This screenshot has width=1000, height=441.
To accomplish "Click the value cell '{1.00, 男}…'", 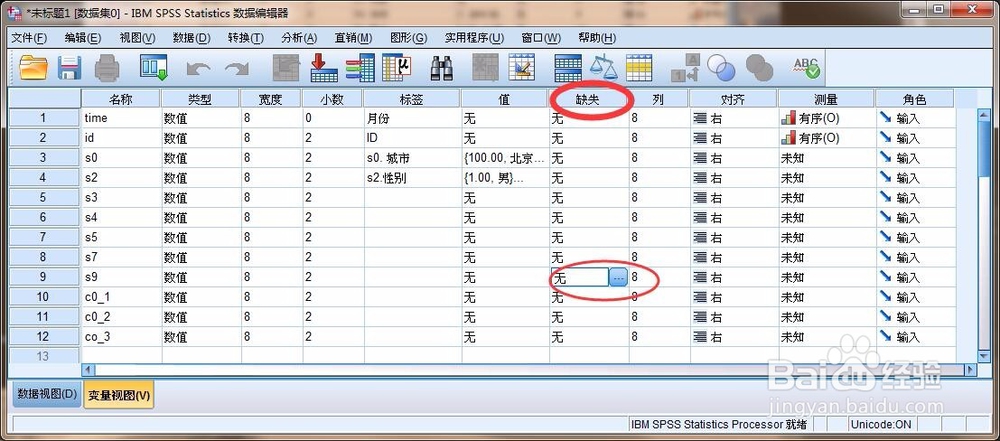I will pos(504,178).
